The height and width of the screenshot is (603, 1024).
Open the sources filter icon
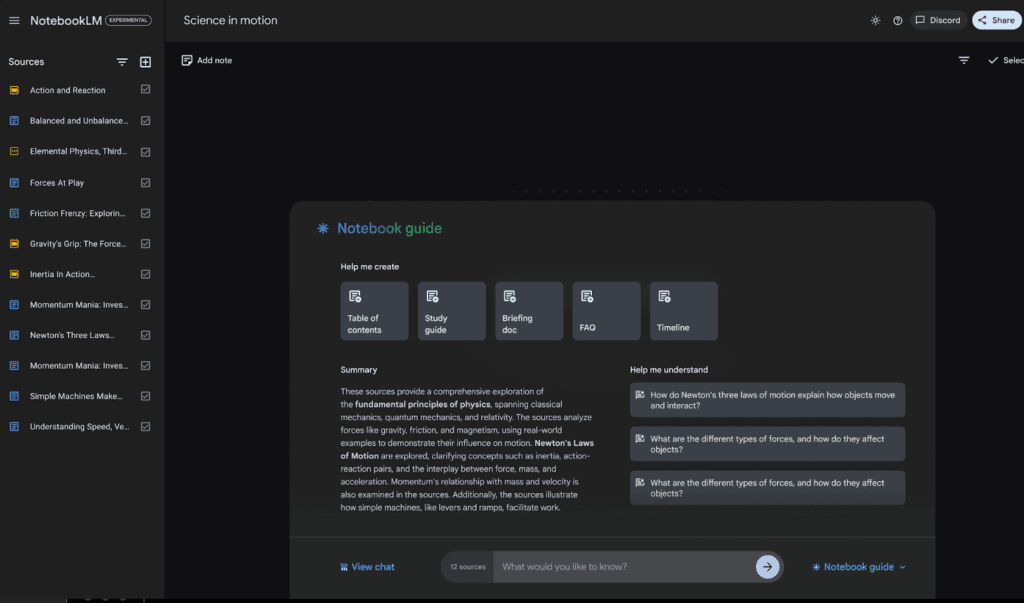coord(122,62)
